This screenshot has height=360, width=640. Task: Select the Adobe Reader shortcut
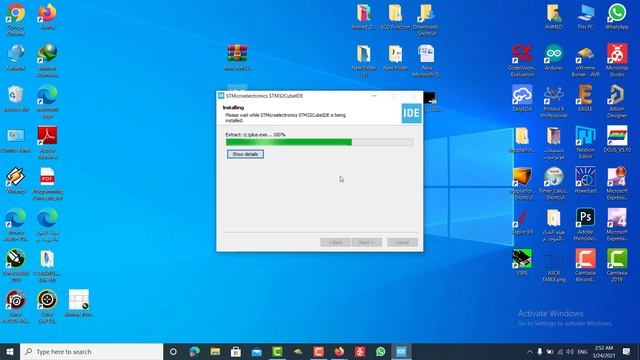pyautogui.click(x=47, y=142)
